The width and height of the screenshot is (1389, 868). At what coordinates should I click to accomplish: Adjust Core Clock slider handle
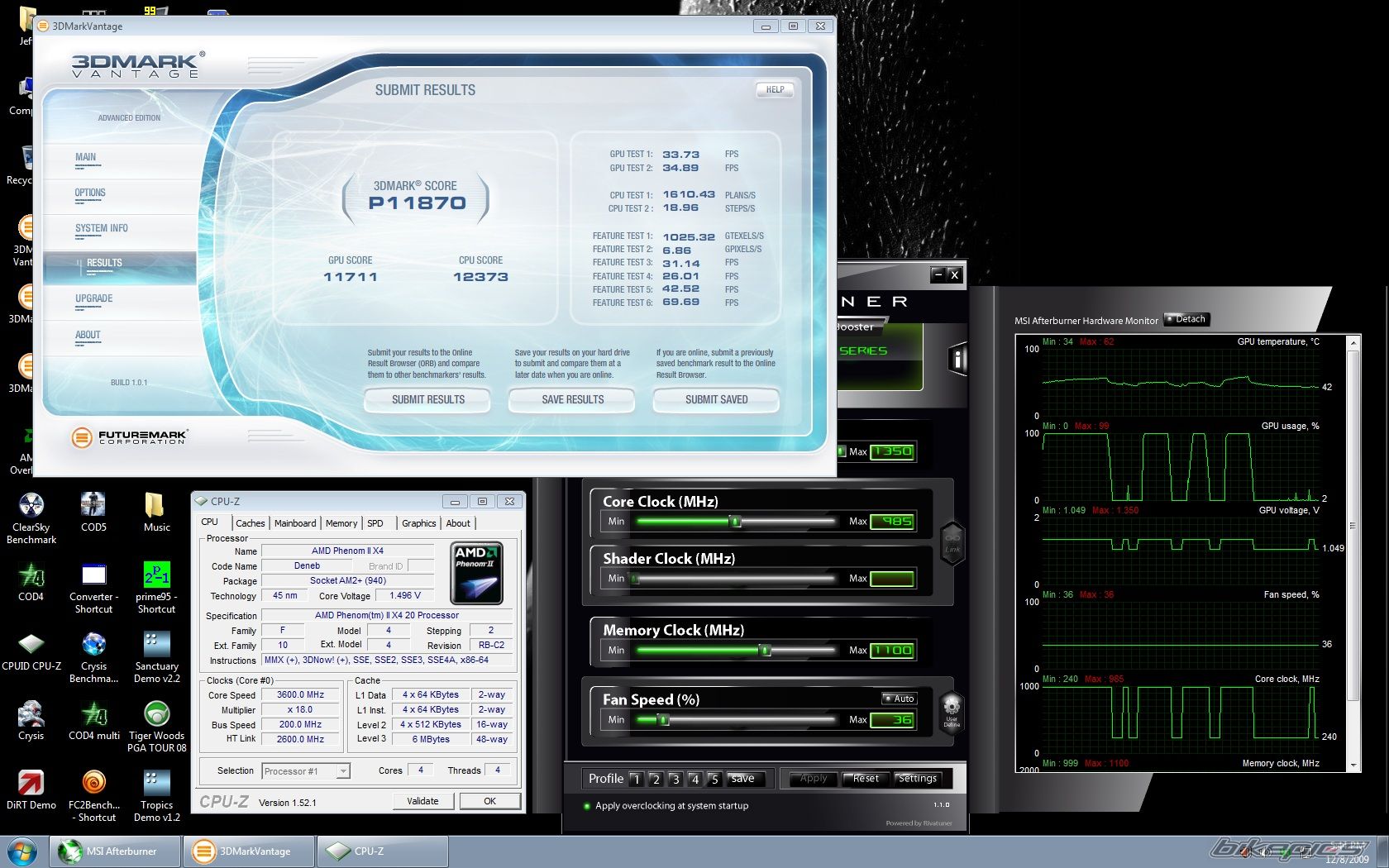[734, 522]
